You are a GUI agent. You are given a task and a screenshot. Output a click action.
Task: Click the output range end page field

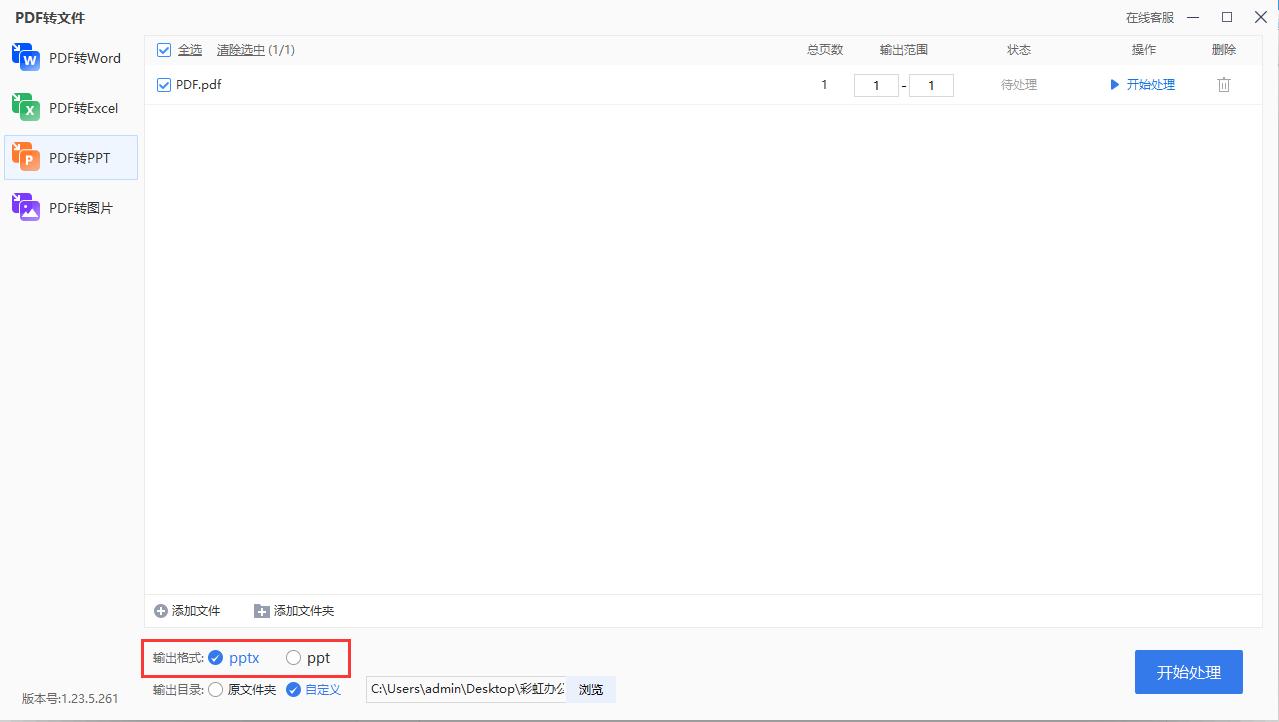click(931, 84)
